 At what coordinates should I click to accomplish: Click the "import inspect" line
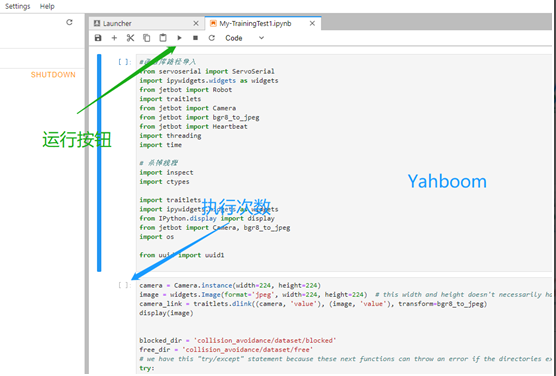(166, 172)
